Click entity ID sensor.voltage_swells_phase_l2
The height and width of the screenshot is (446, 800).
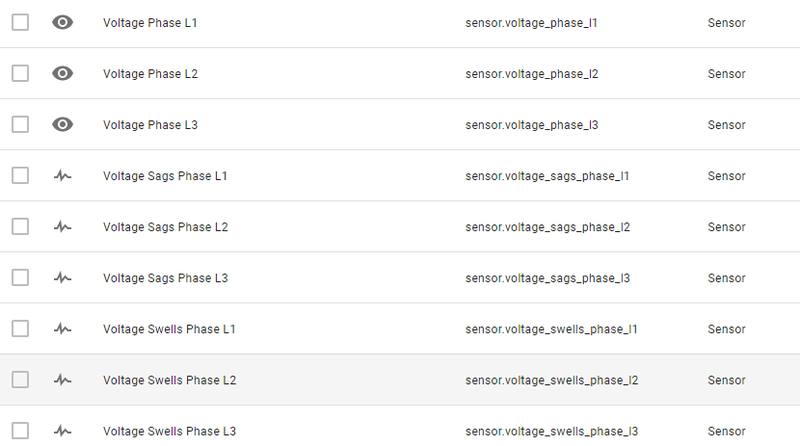552,379
